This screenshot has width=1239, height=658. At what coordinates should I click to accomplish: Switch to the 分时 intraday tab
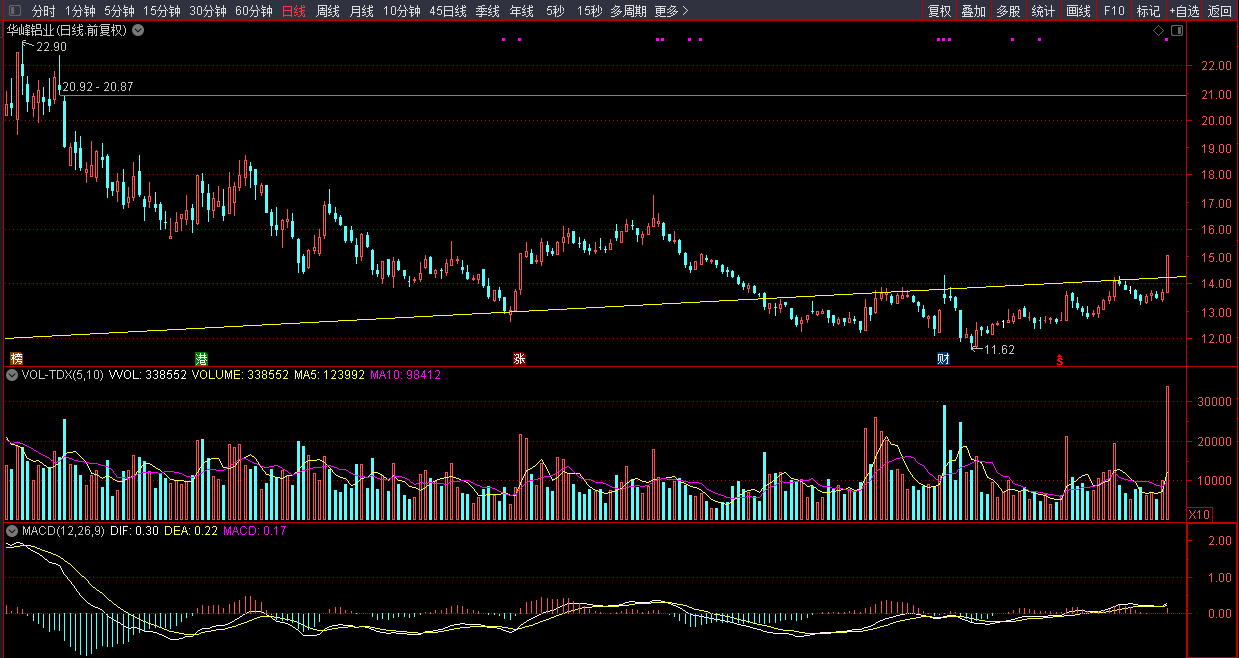(x=43, y=12)
